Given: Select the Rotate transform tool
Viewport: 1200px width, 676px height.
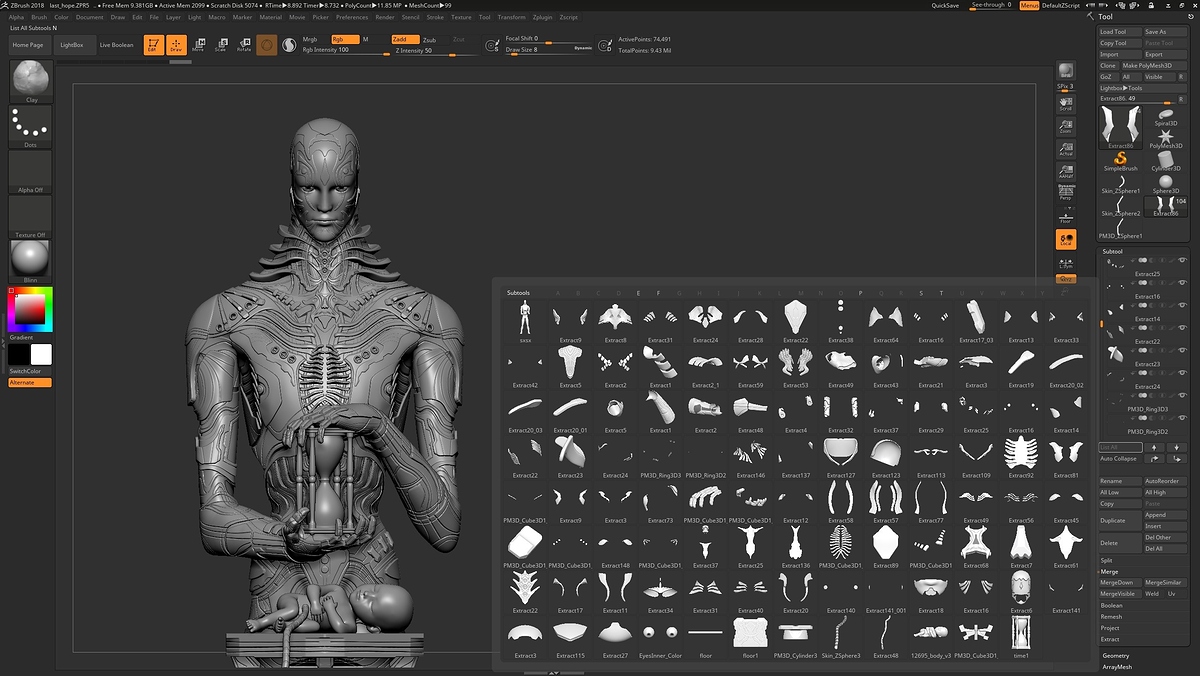Looking at the screenshot, I should pos(244,45).
